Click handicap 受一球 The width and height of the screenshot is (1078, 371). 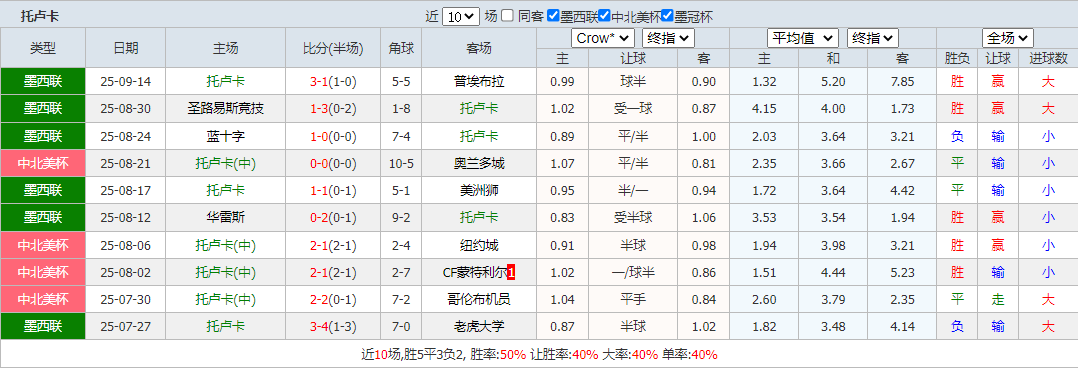[632, 109]
